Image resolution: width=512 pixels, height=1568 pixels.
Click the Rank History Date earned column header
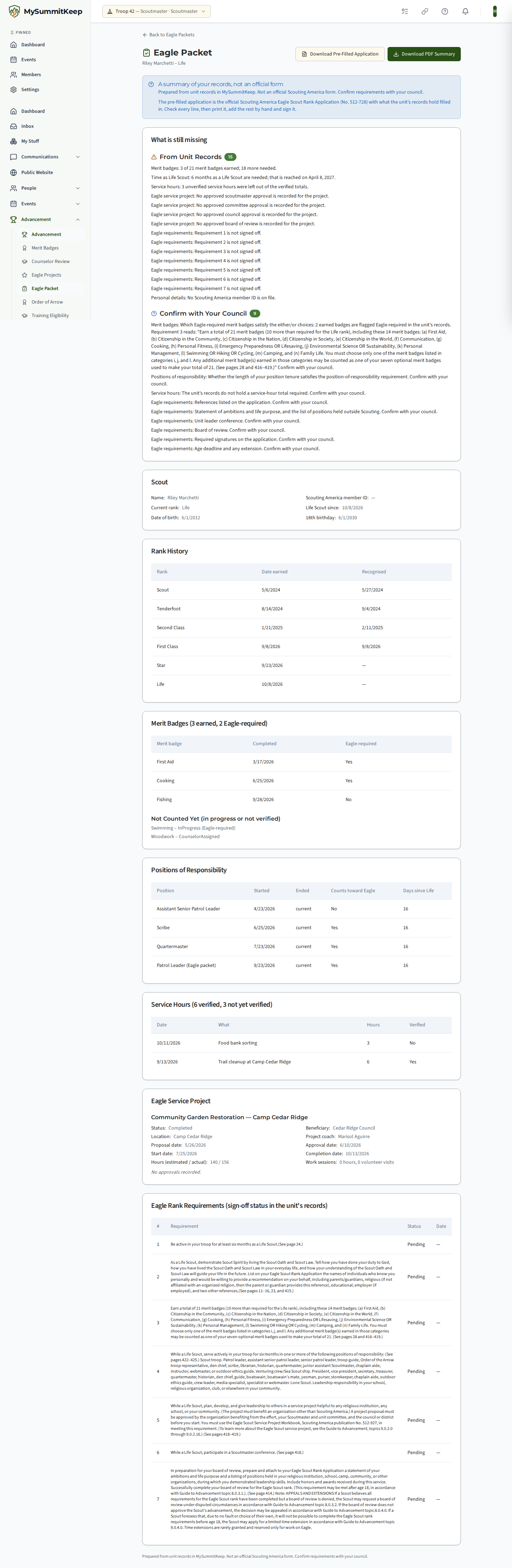pos(274,572)
